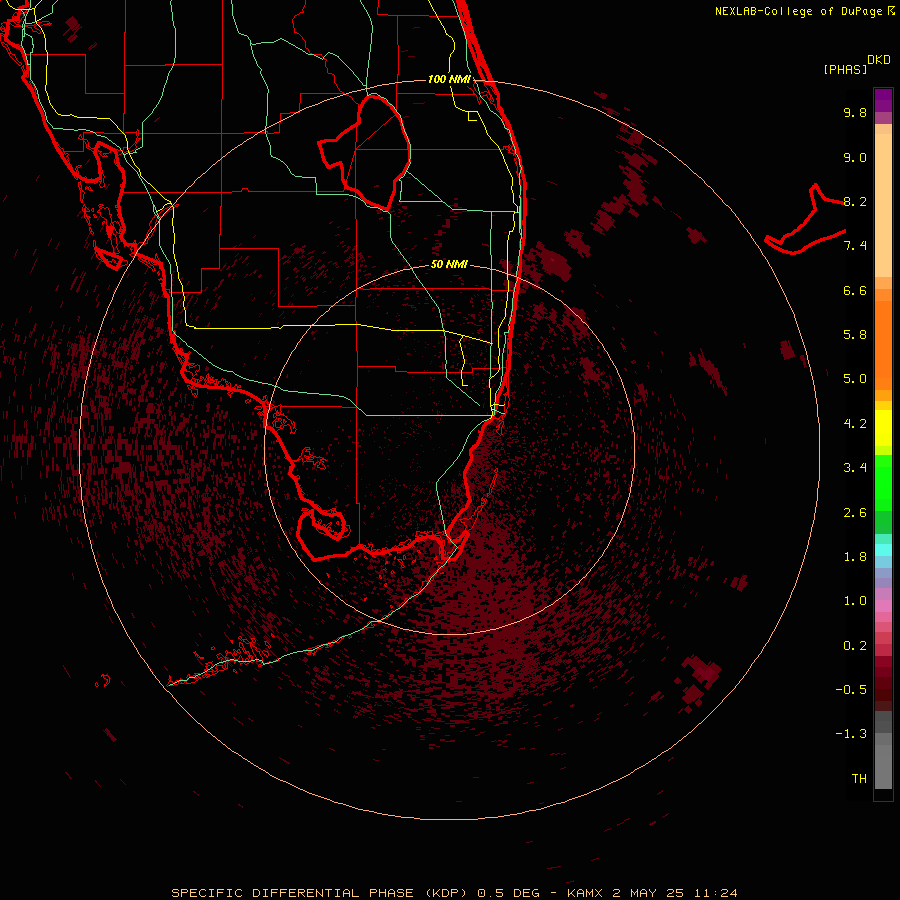Click the TH label on the color scale

tap(859, 779)
